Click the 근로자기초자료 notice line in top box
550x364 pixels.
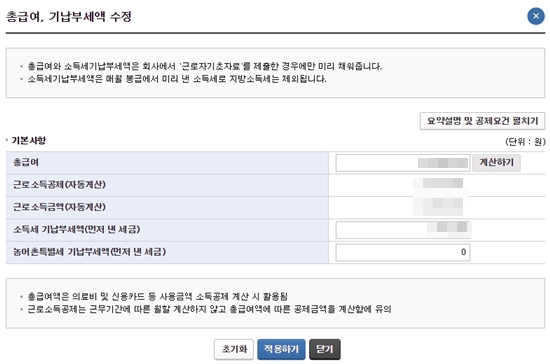[204, 66]
